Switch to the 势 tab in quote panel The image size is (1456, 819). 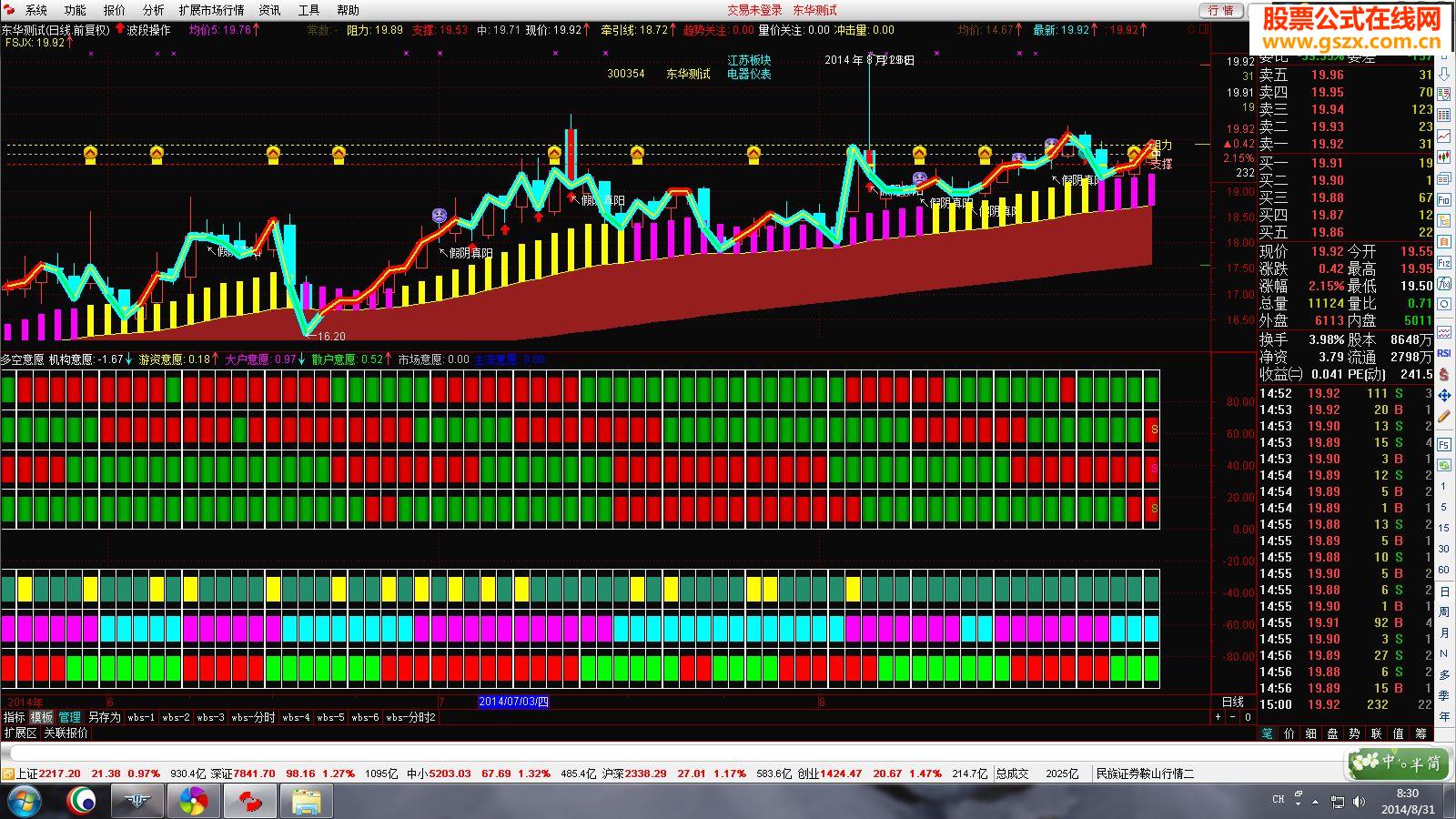coord(1354,733)
